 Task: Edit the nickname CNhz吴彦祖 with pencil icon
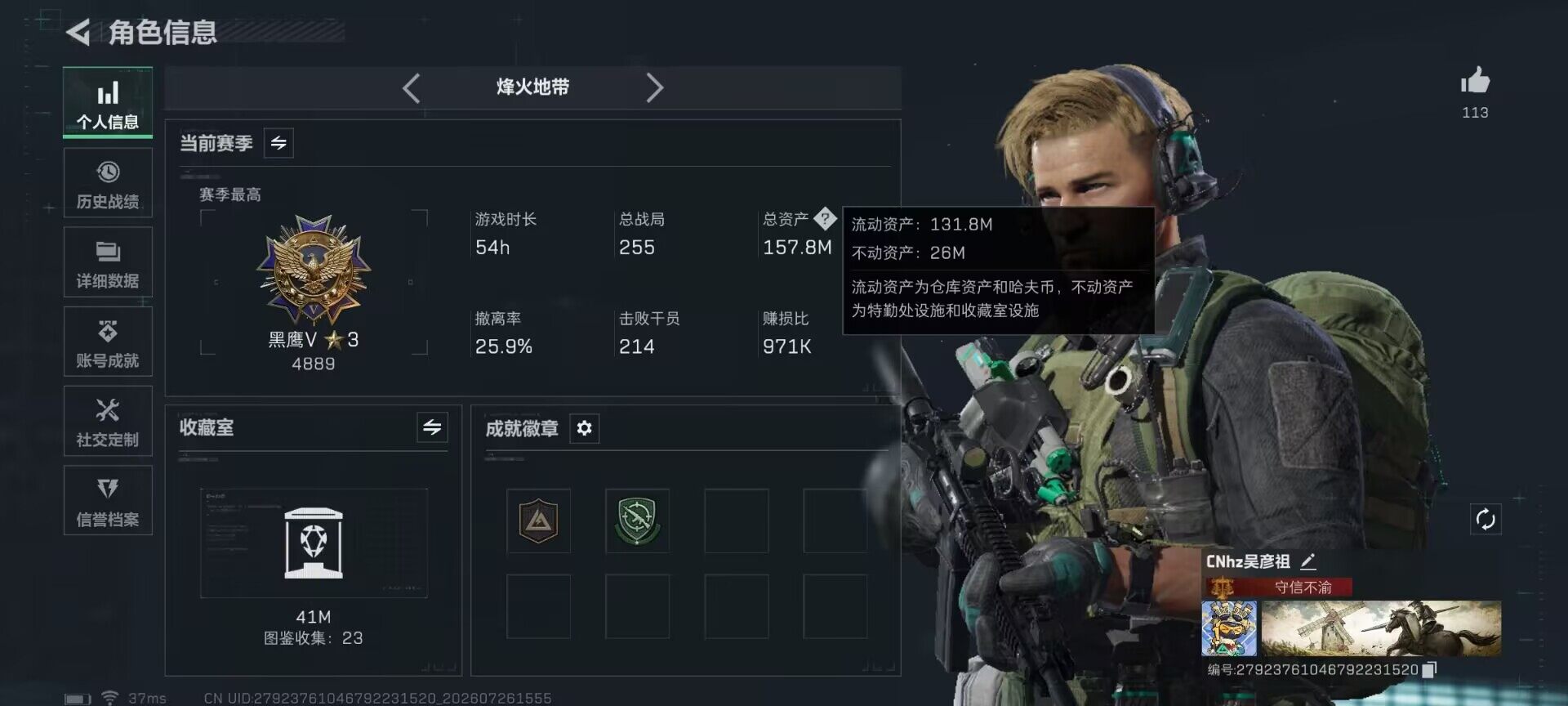coord(1308,561)
